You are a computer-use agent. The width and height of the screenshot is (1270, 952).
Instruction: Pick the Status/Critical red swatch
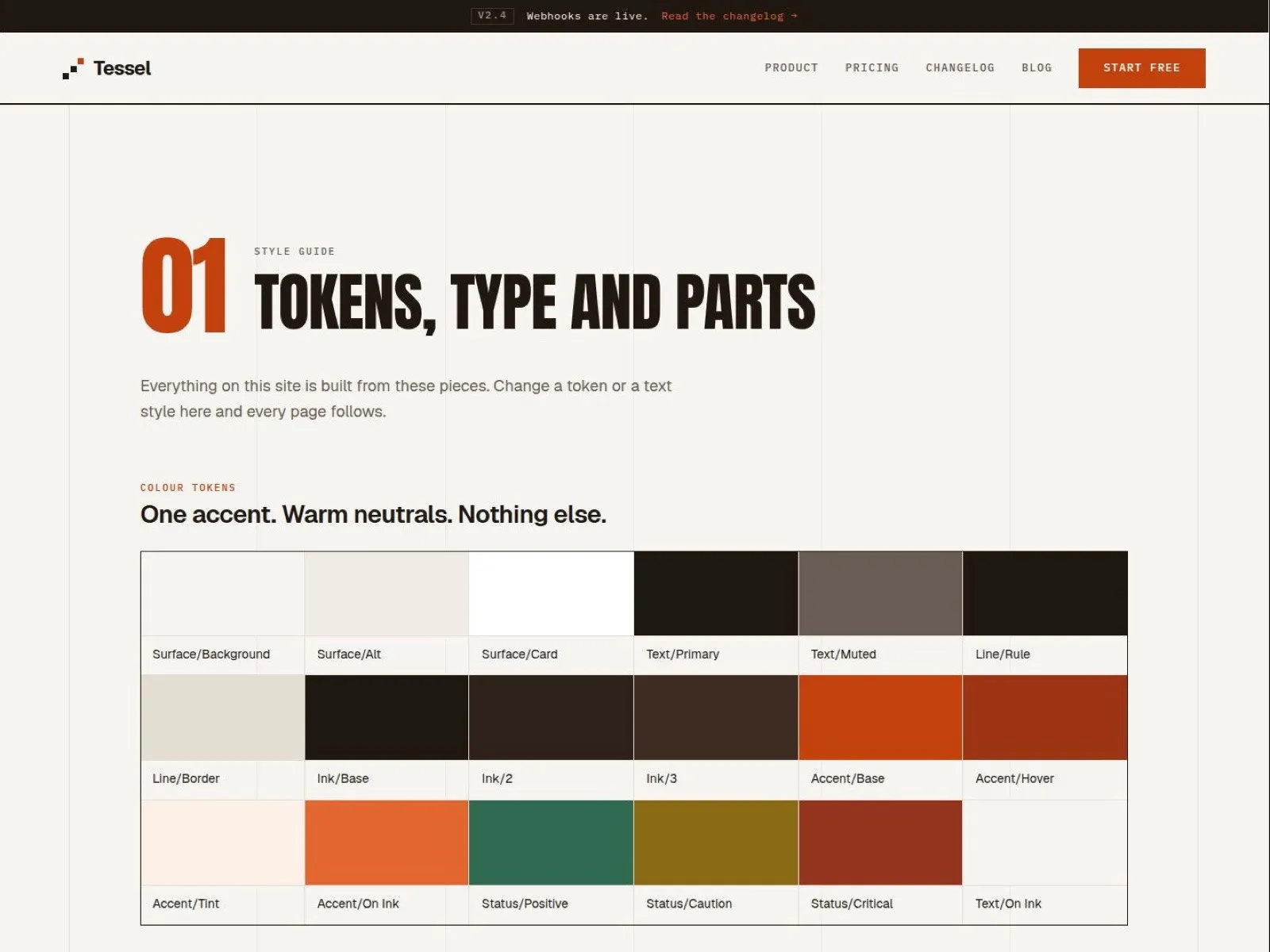(880, 843)
